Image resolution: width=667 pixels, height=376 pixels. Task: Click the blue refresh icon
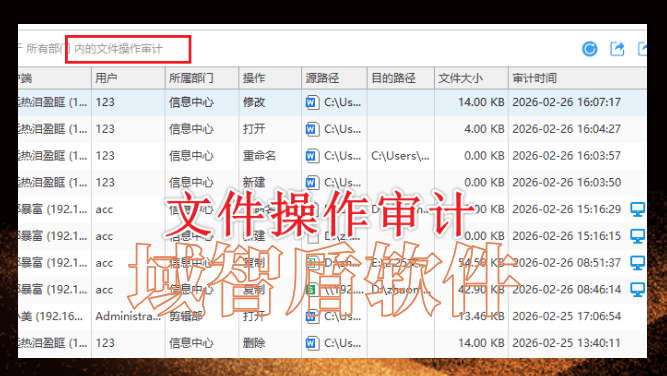tap(590, 49)
